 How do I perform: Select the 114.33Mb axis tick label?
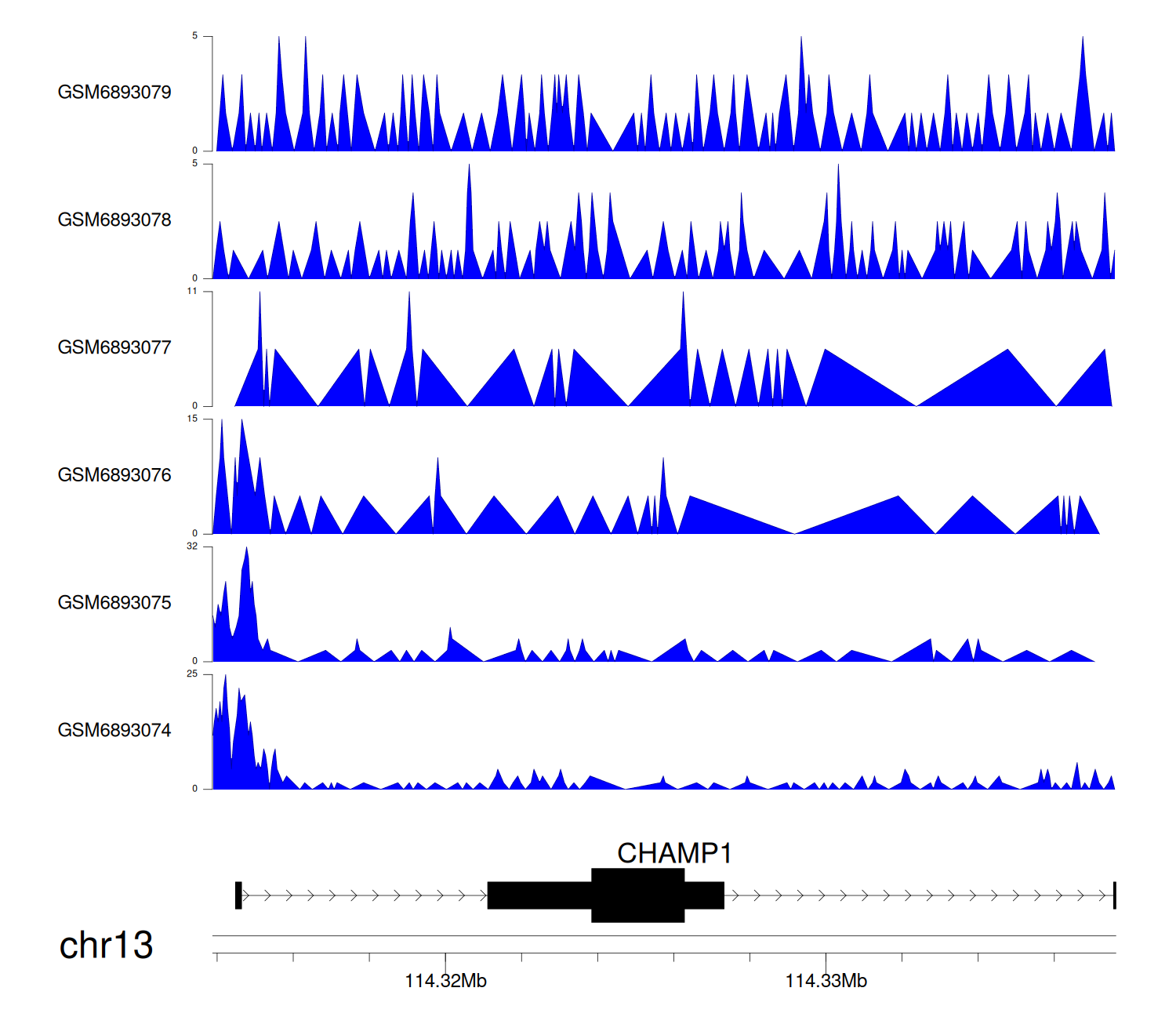point(826,981)
